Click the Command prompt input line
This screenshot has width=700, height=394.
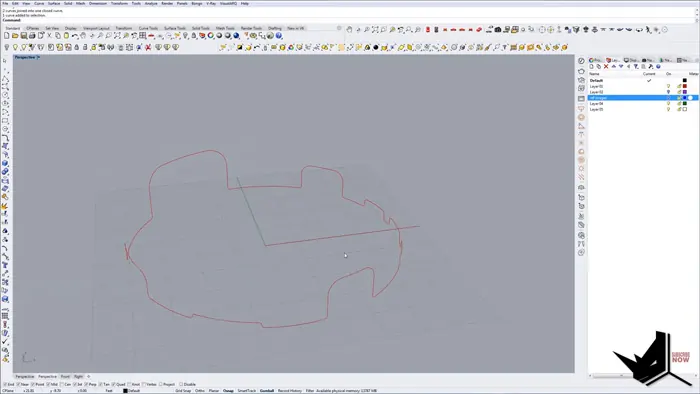coord(348,20)
